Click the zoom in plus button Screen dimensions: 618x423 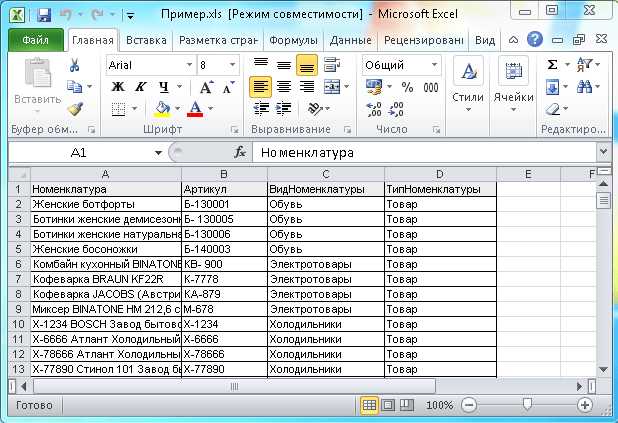tap(585, 405)
